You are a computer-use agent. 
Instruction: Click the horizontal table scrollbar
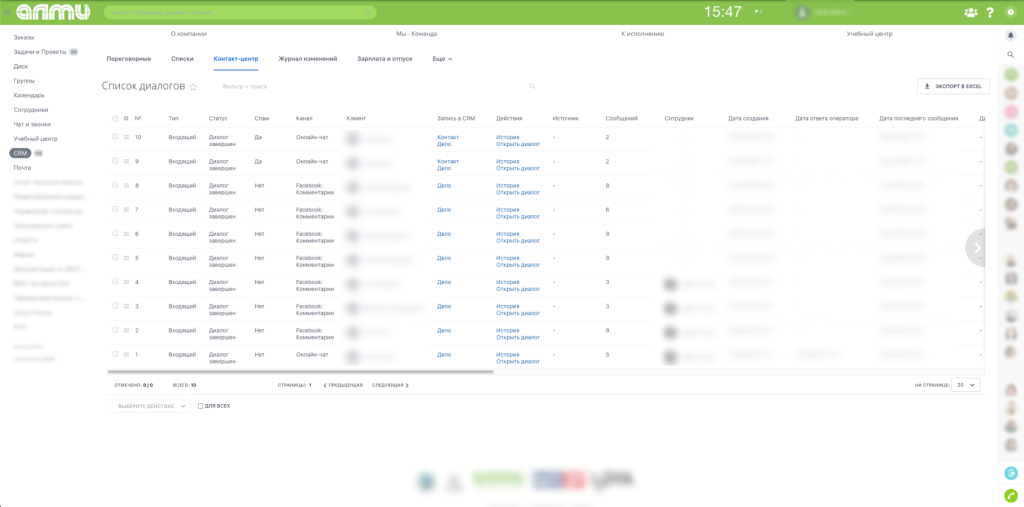pos(302,372)
